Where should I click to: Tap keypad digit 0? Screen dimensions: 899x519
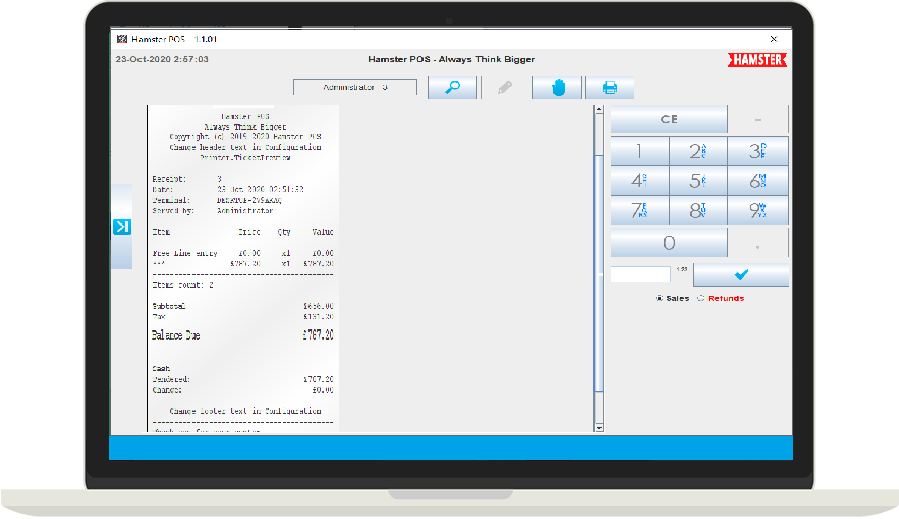[669, 243]
